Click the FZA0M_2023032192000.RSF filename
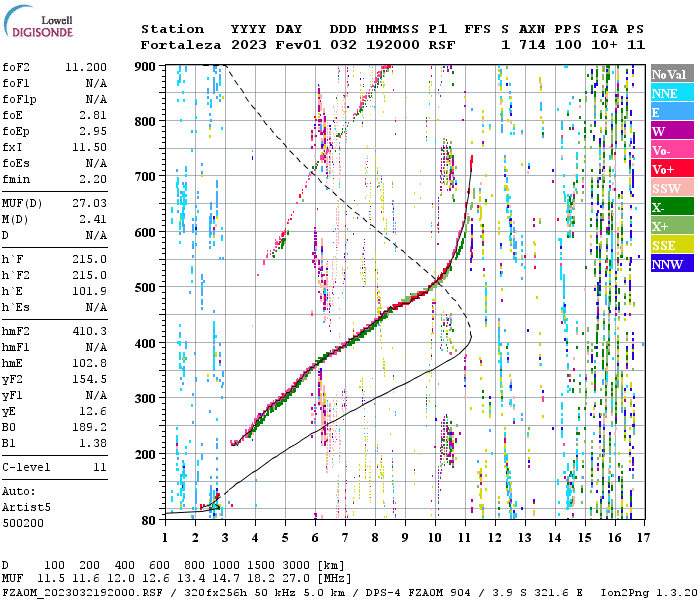Screen dimensions: 700x600 83,593
